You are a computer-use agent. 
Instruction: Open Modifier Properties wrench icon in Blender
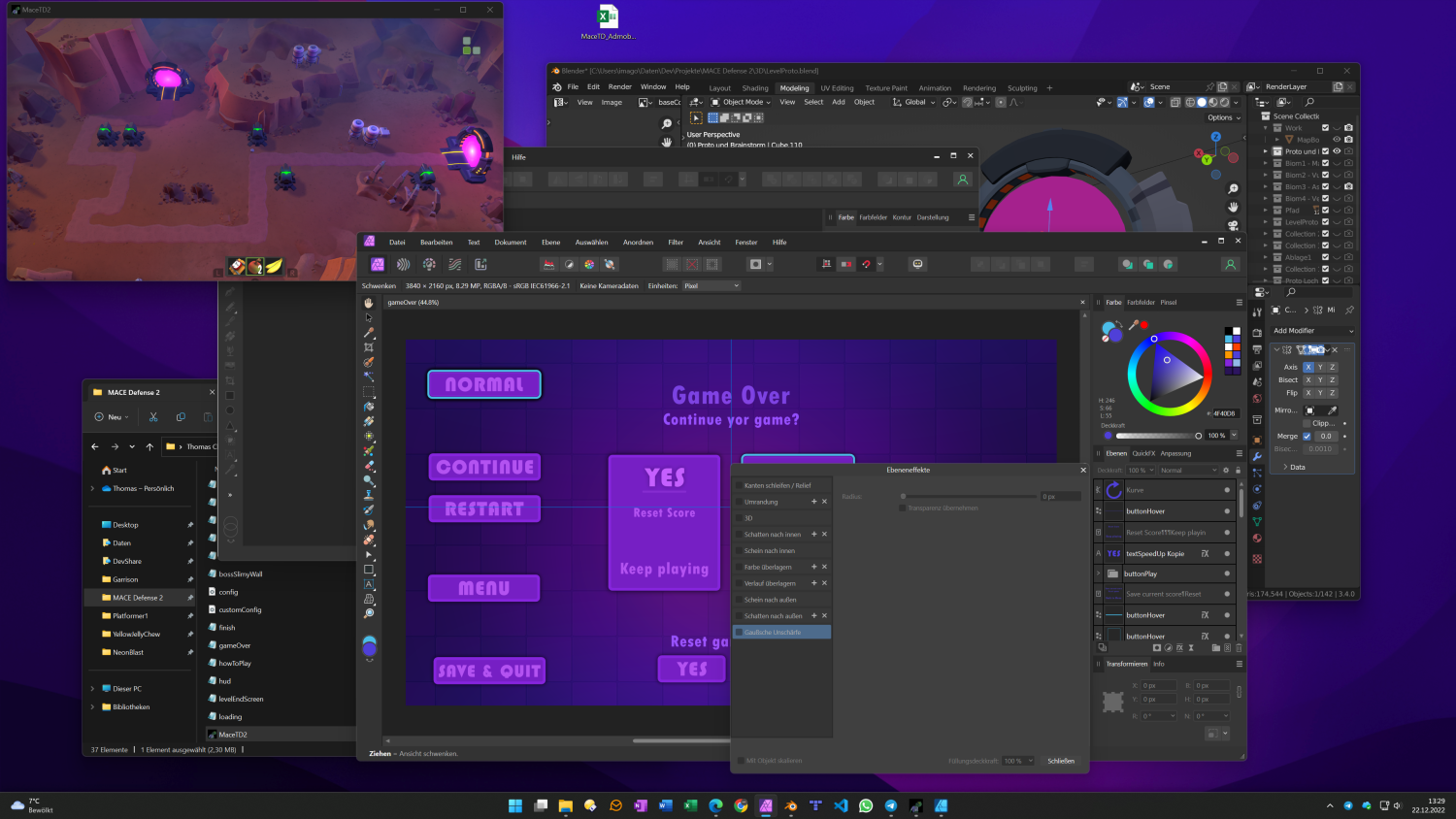(1258, 456)
